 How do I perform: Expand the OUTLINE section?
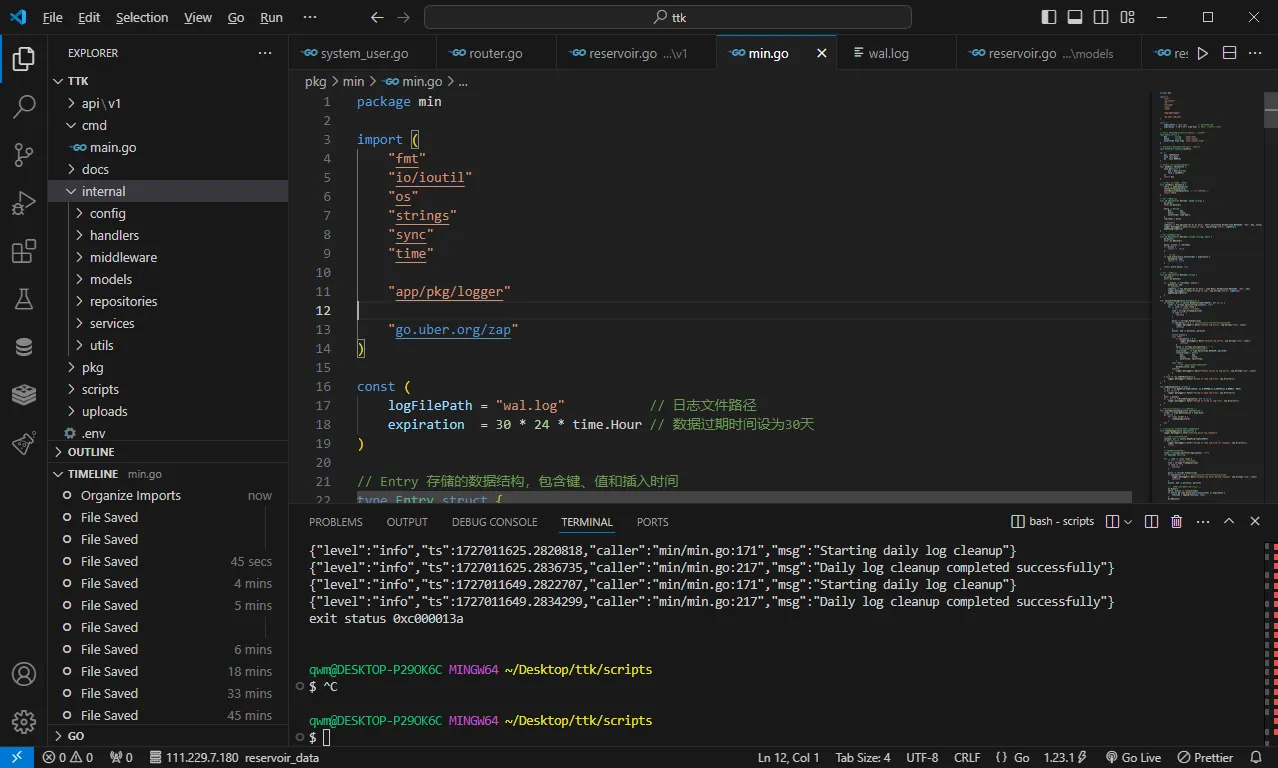[90, 452]
